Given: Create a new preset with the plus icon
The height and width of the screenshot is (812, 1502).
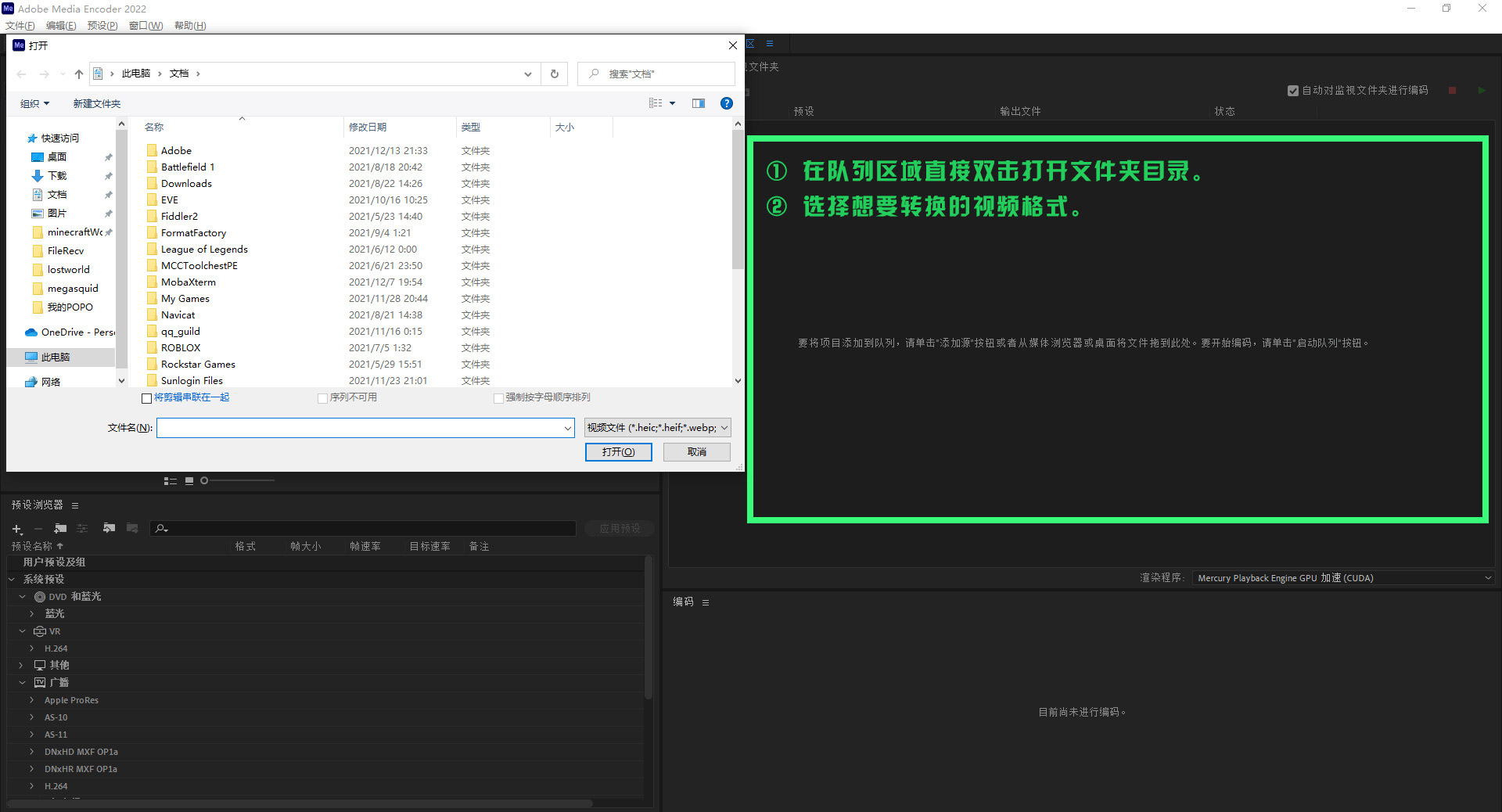Looking at the screenshot, I should click(16, 529).
